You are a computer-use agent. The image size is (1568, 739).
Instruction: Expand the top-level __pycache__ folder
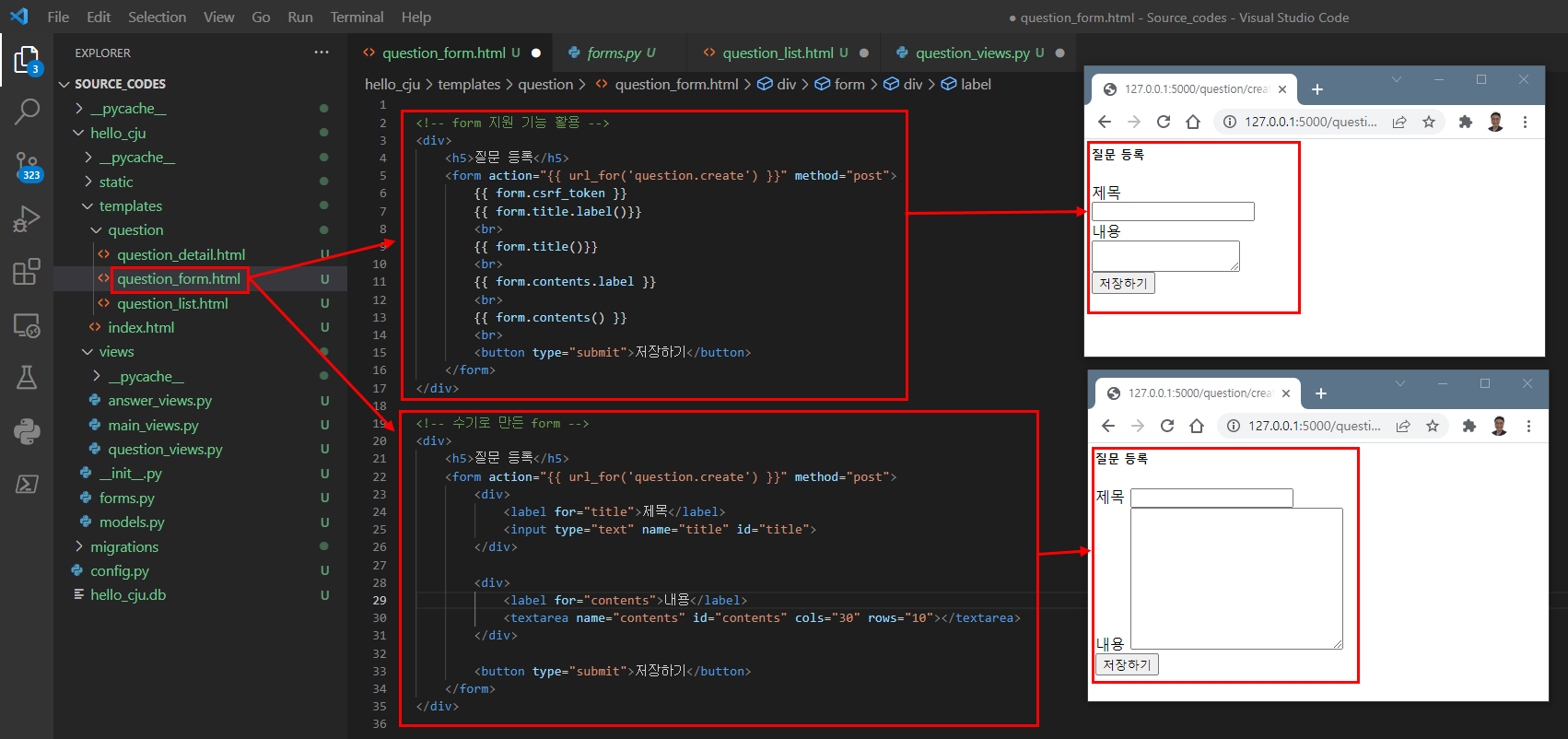[x=79, y=109]
